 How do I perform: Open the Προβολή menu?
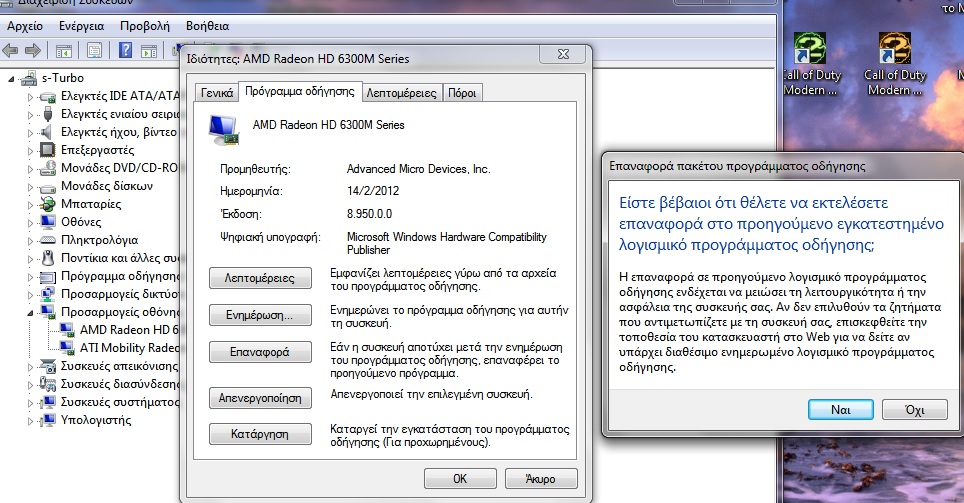144,26
